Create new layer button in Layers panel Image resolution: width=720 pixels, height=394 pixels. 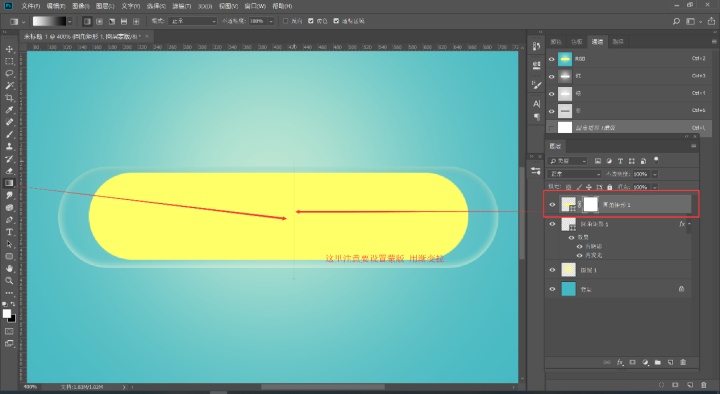(x=670, y=362)
